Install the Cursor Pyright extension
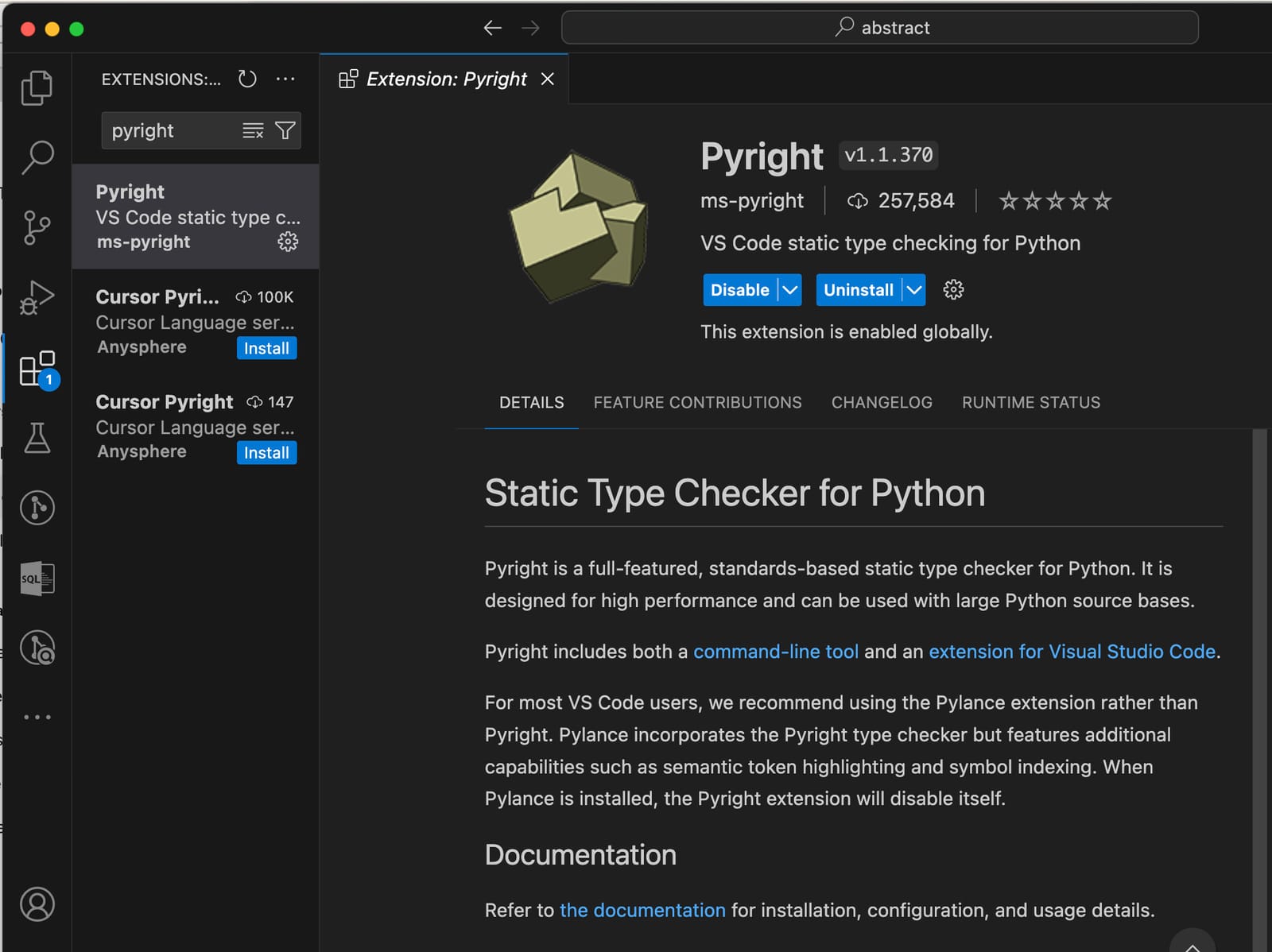The width and height of the screenshot is (1272, 952). (266, 453)
